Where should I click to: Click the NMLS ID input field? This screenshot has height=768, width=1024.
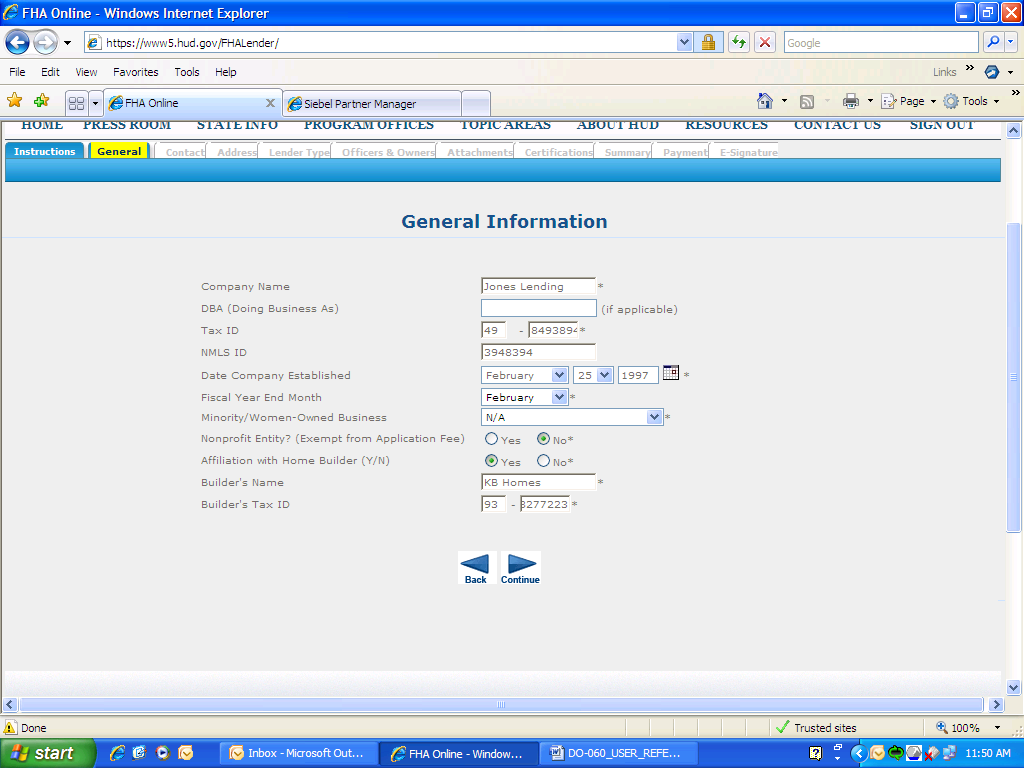coord(538,352)
